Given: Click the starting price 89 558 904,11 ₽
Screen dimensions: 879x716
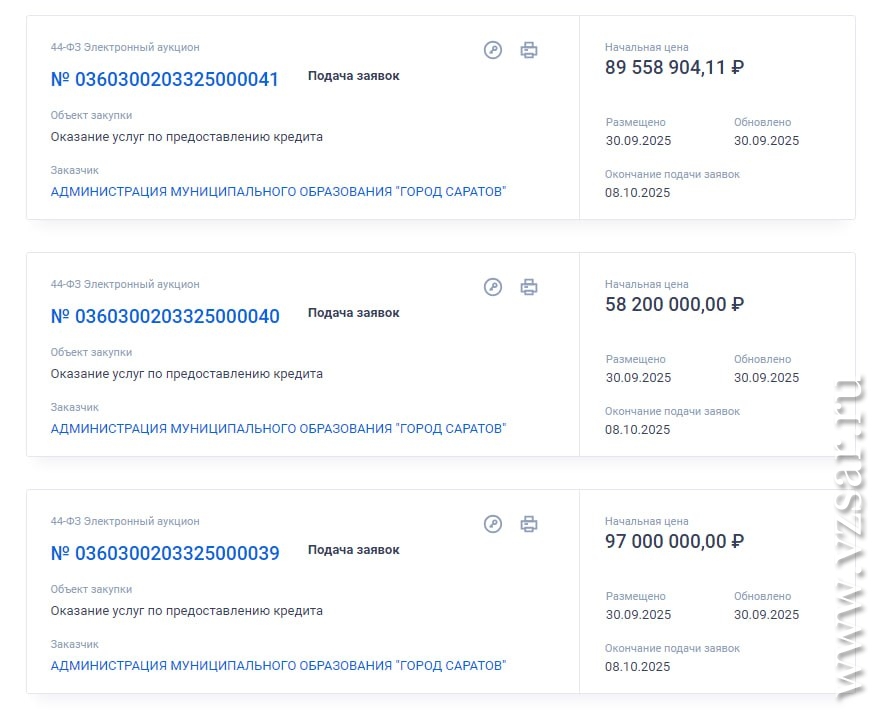Looking at the screenshot, I should point(674,68).
